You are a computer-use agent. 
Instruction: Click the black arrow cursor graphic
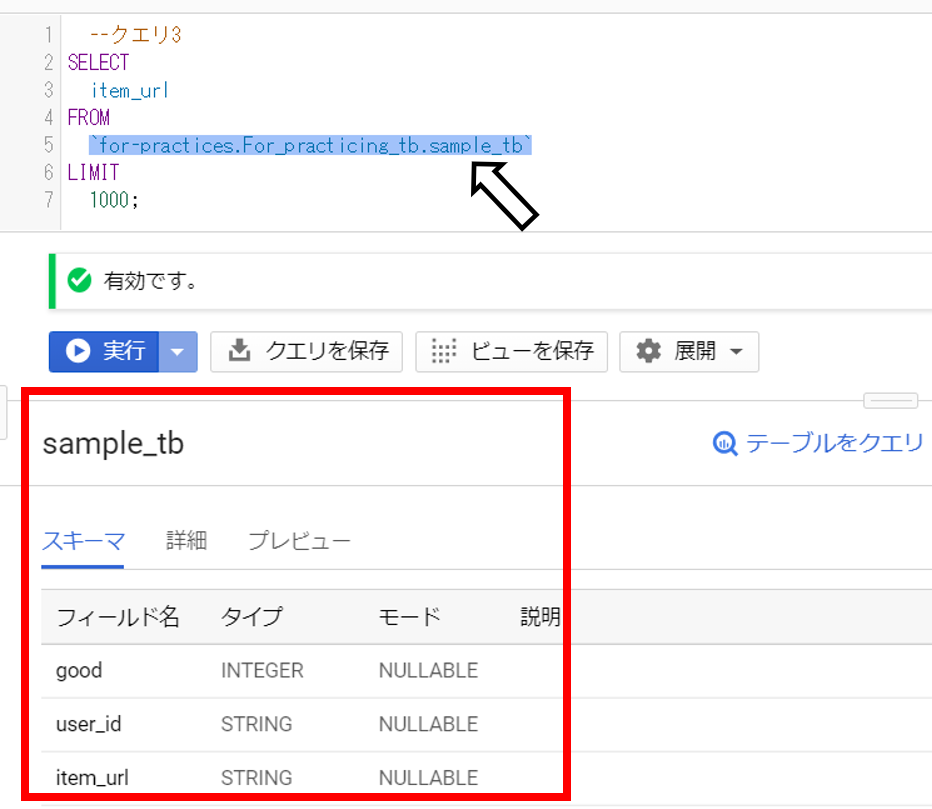(x=505, y=195)
